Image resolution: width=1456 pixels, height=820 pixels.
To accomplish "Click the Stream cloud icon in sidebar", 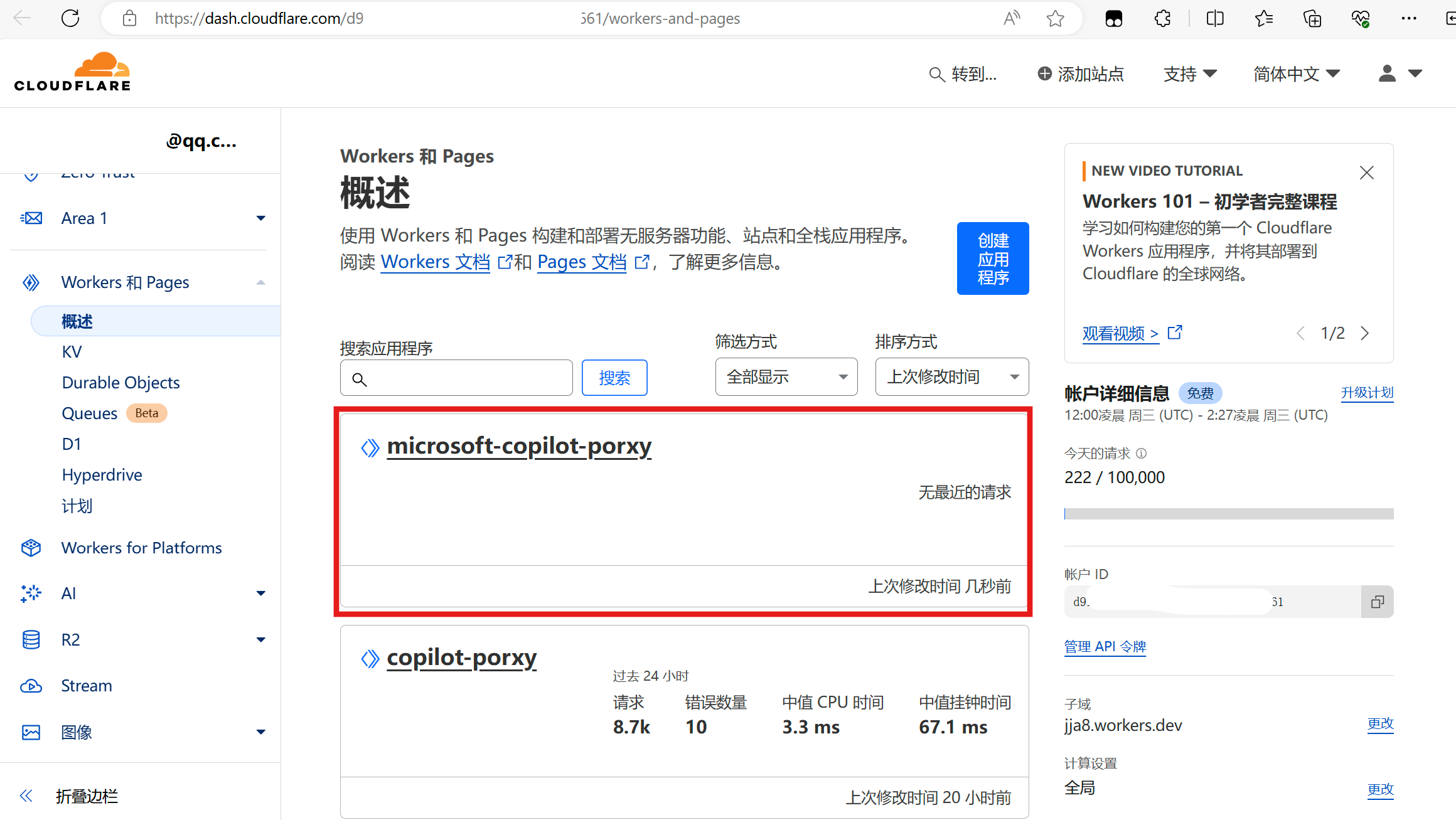I will click(x=31, y=686).
